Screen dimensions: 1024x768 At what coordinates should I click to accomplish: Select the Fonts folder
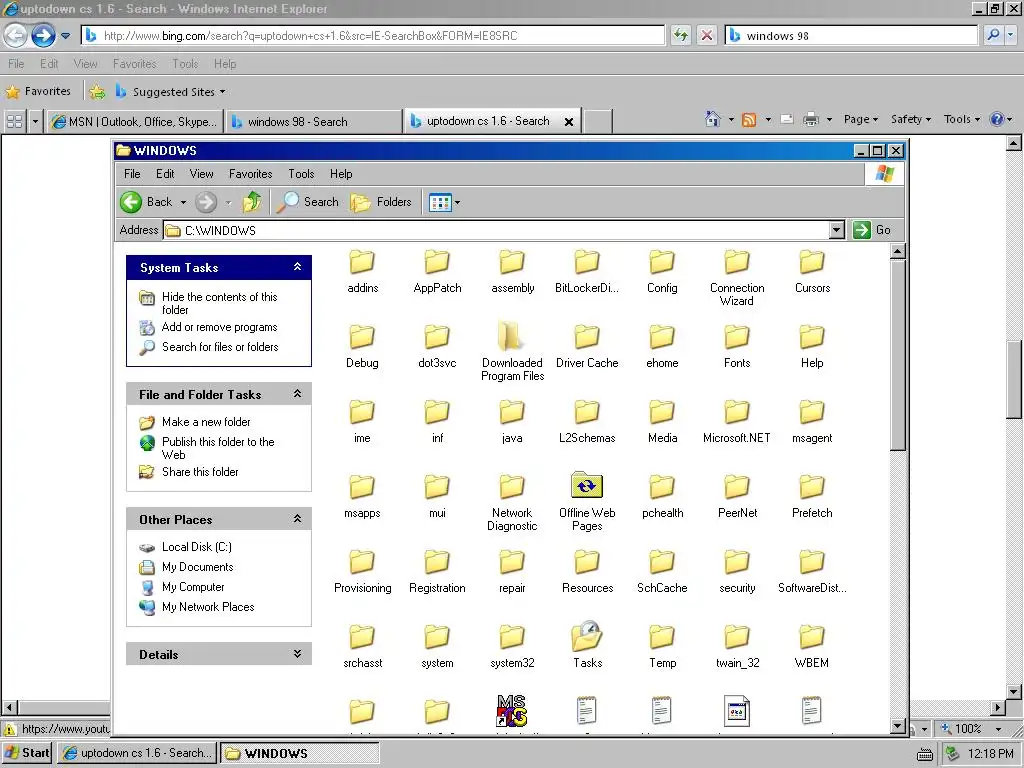click(x=737, y=347)
